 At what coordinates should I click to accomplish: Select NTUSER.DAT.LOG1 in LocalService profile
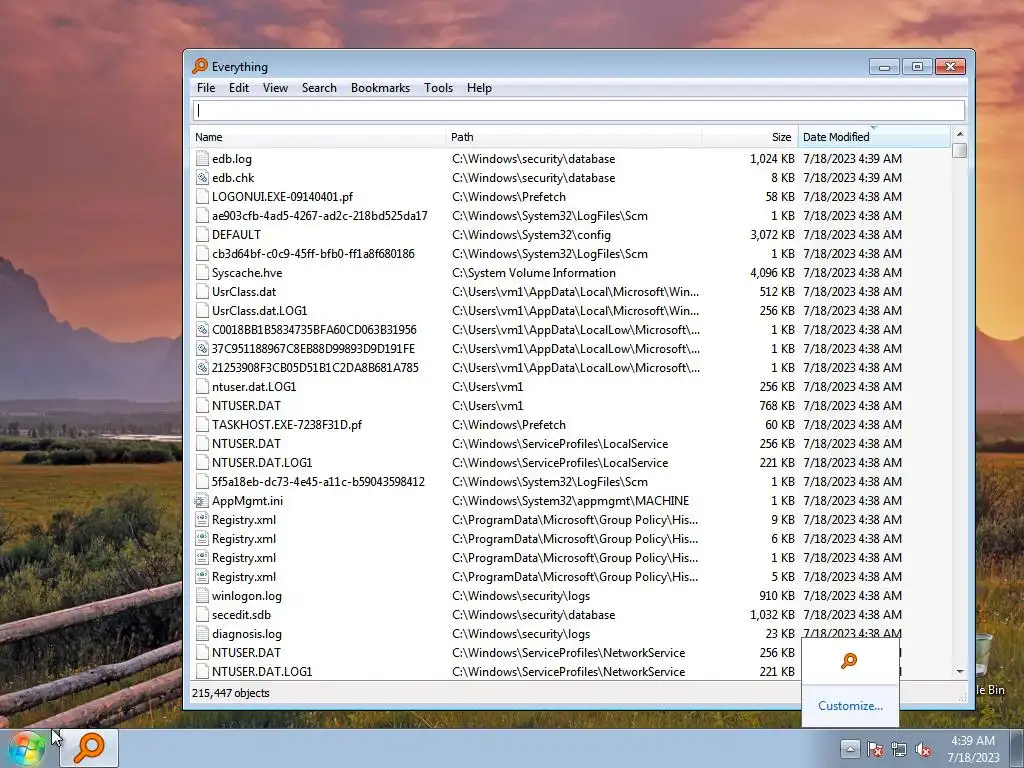pos(262,462)
